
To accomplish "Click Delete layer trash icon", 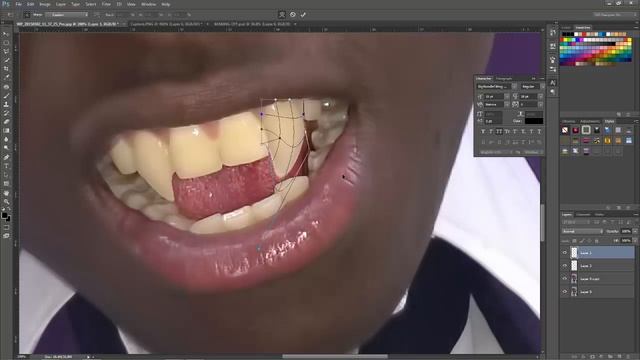I will point(629,357).
